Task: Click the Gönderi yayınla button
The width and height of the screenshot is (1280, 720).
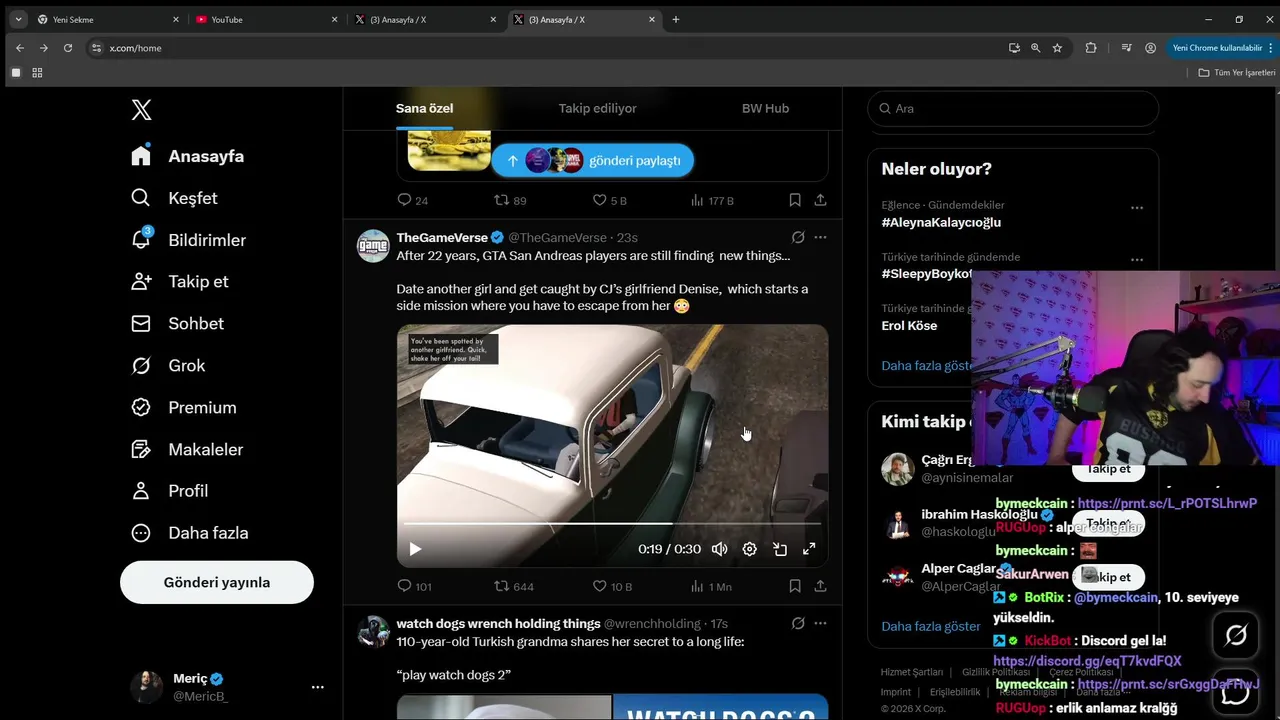Action: 217,582
